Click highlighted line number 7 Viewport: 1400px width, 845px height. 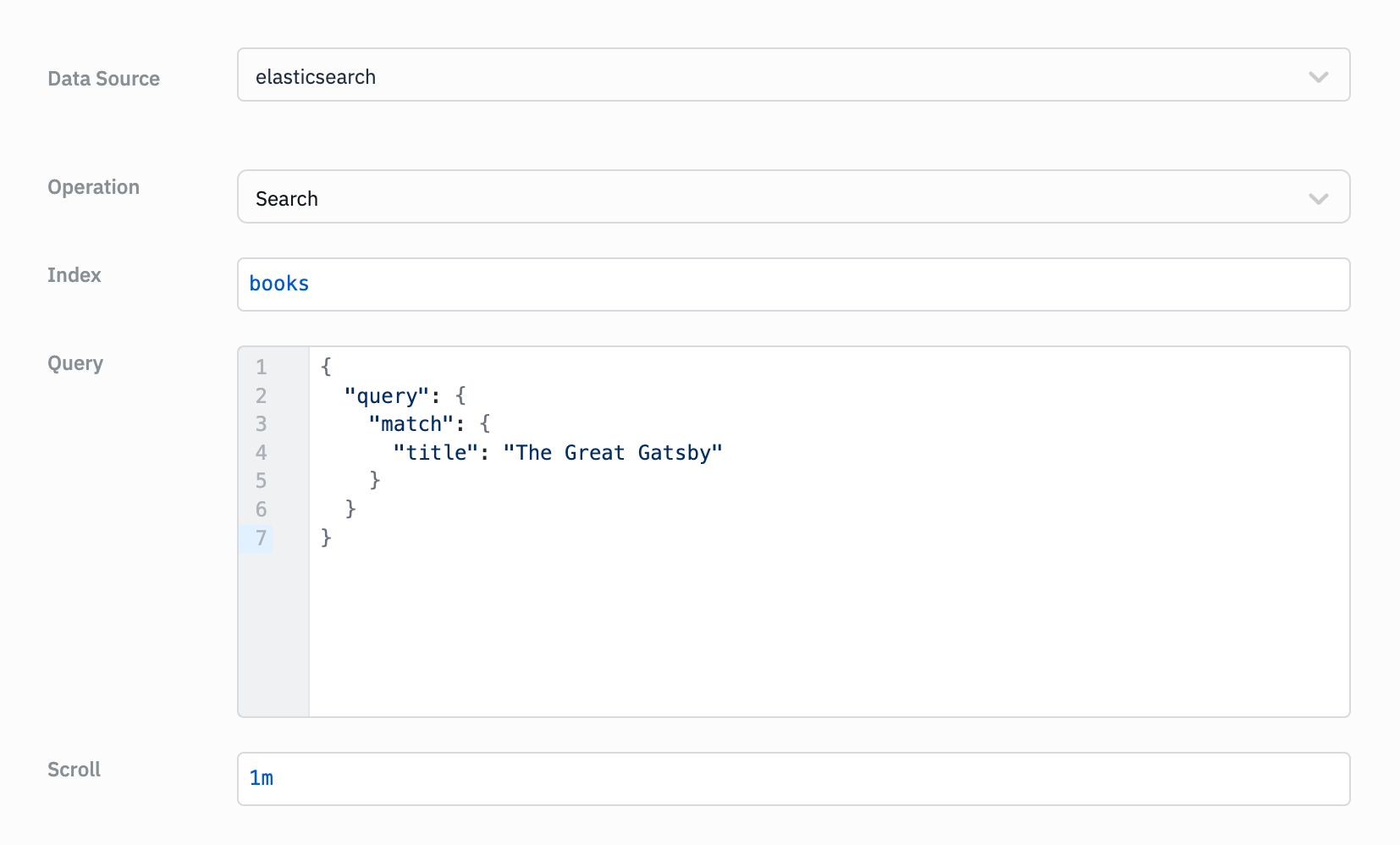tap(261, 538)
